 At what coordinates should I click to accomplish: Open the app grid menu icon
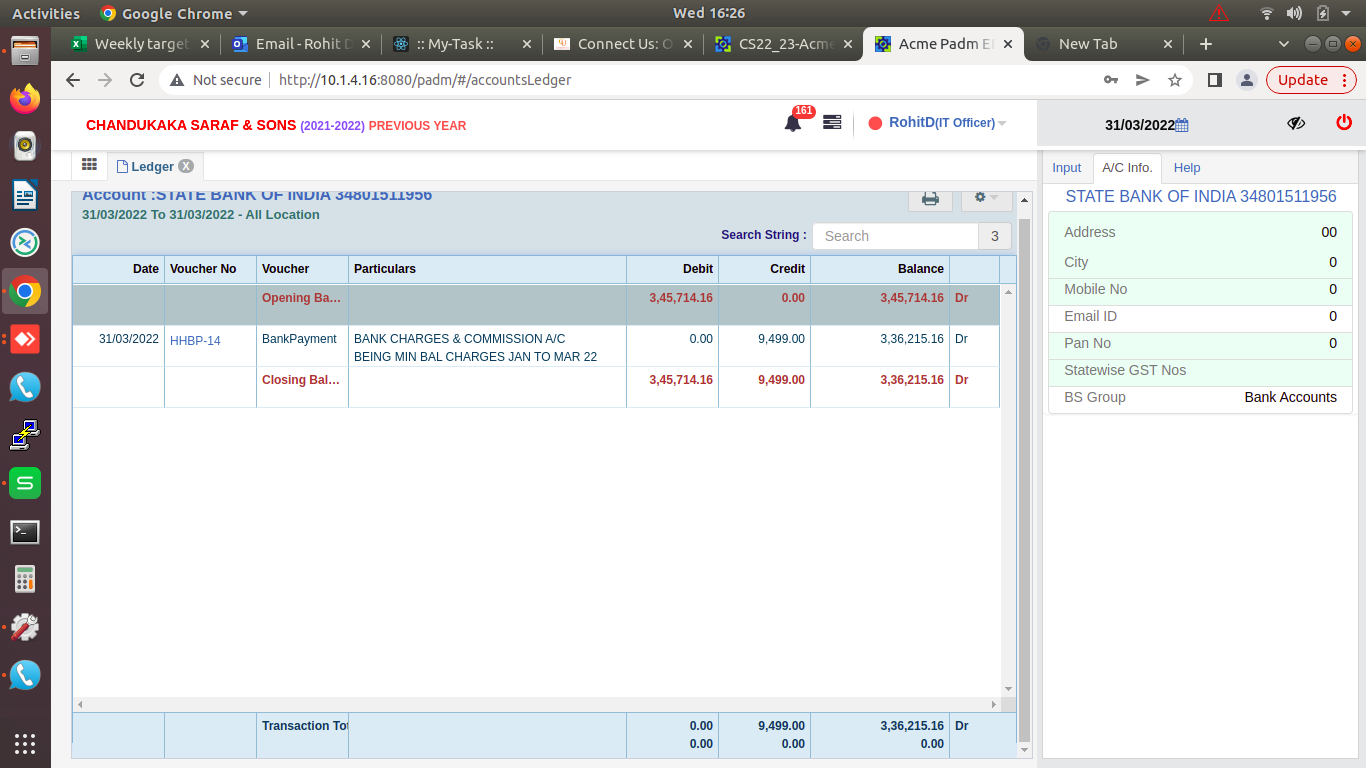[x=89, y=165]
